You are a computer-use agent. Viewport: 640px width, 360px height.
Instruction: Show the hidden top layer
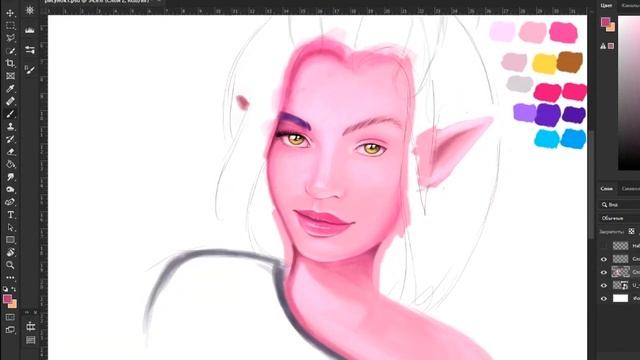(x=604, y=246)
